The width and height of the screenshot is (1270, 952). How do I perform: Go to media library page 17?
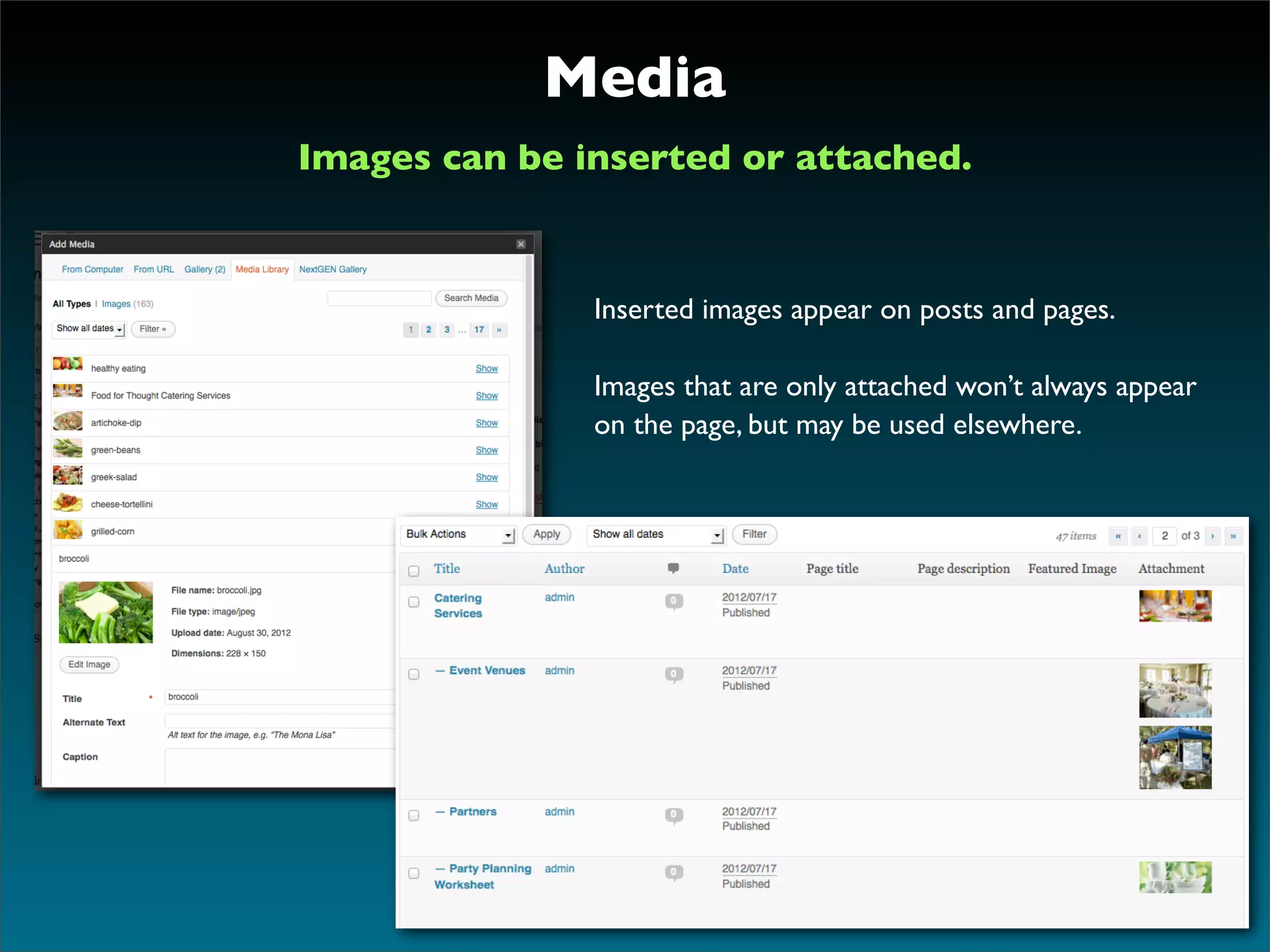point(479,330)
